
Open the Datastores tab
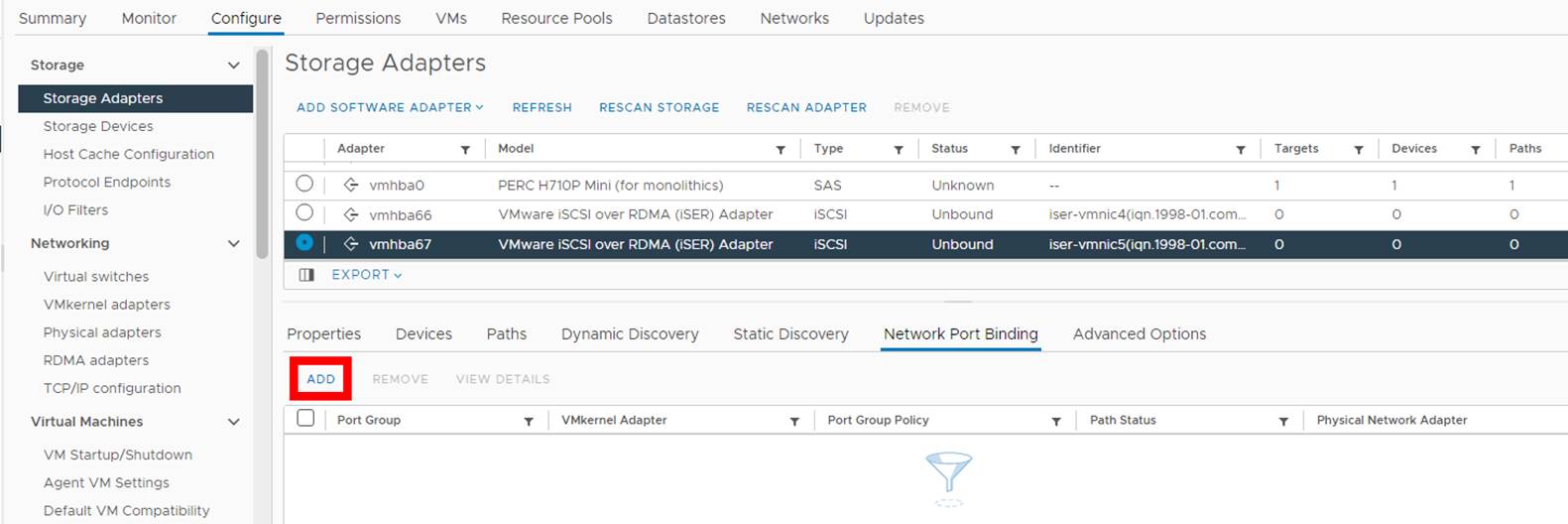pos(686,18)
